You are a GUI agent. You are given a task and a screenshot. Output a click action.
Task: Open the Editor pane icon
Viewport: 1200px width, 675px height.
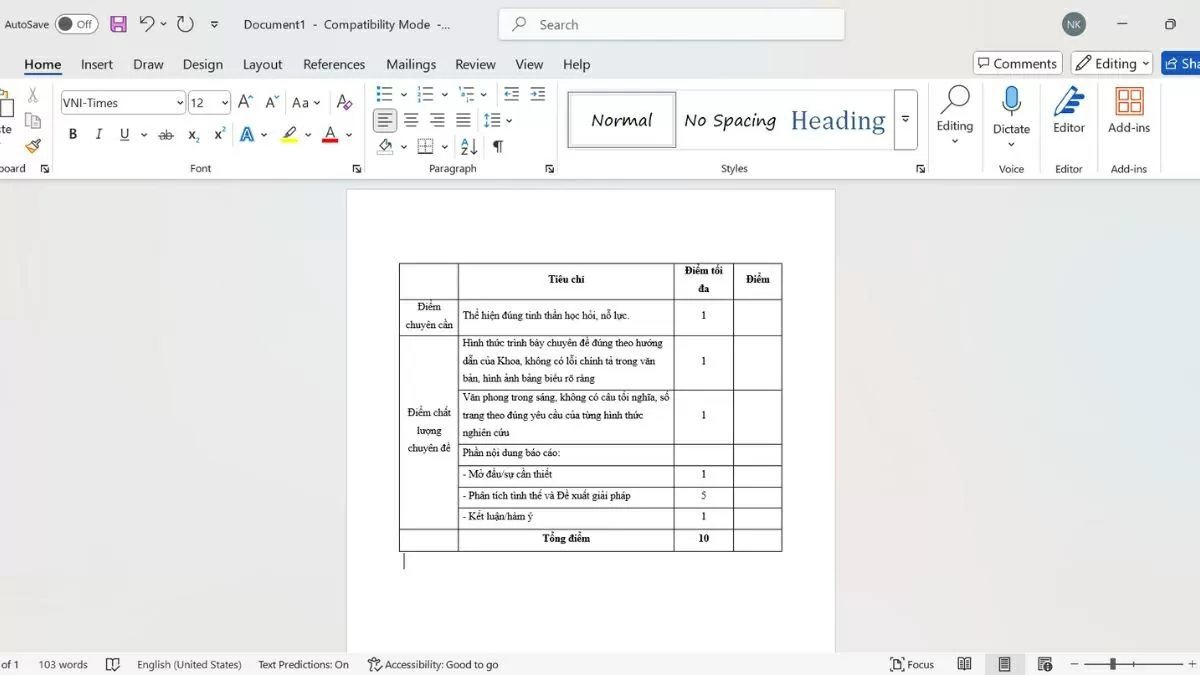pyautogui.click(x=1068, y=101)
